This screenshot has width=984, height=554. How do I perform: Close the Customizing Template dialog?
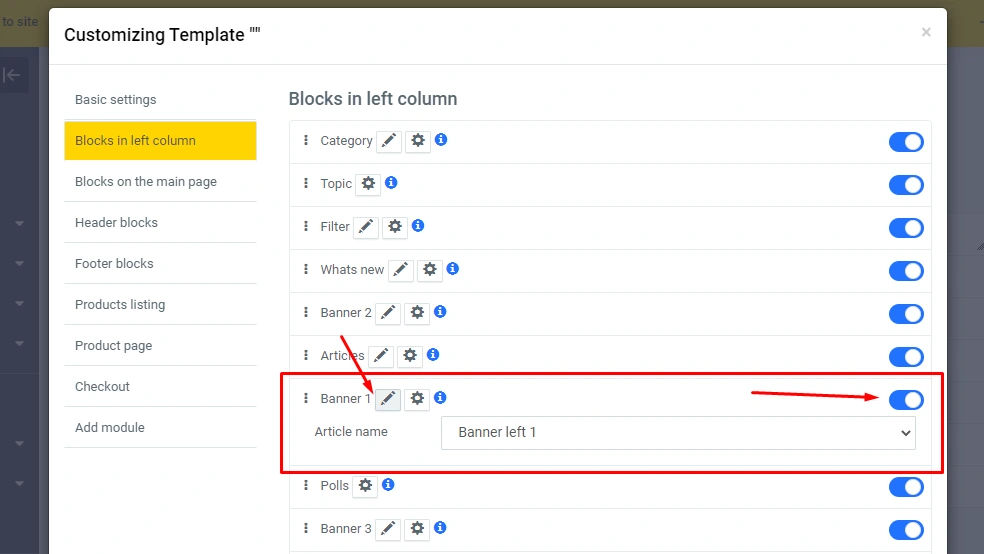pos(926,33)
